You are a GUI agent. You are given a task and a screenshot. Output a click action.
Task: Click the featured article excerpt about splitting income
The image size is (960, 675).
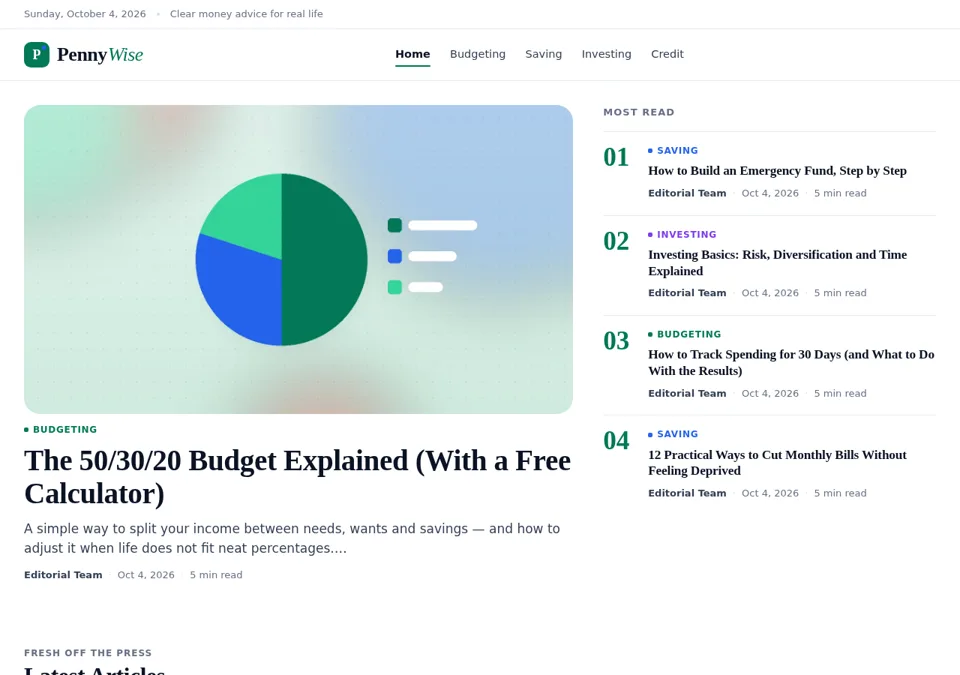click(292, 538)
